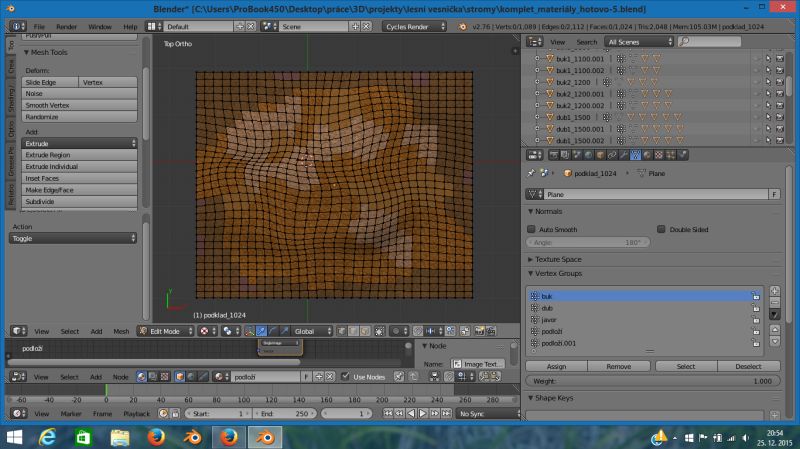Open the Render tab in Properties

(554, 155)
